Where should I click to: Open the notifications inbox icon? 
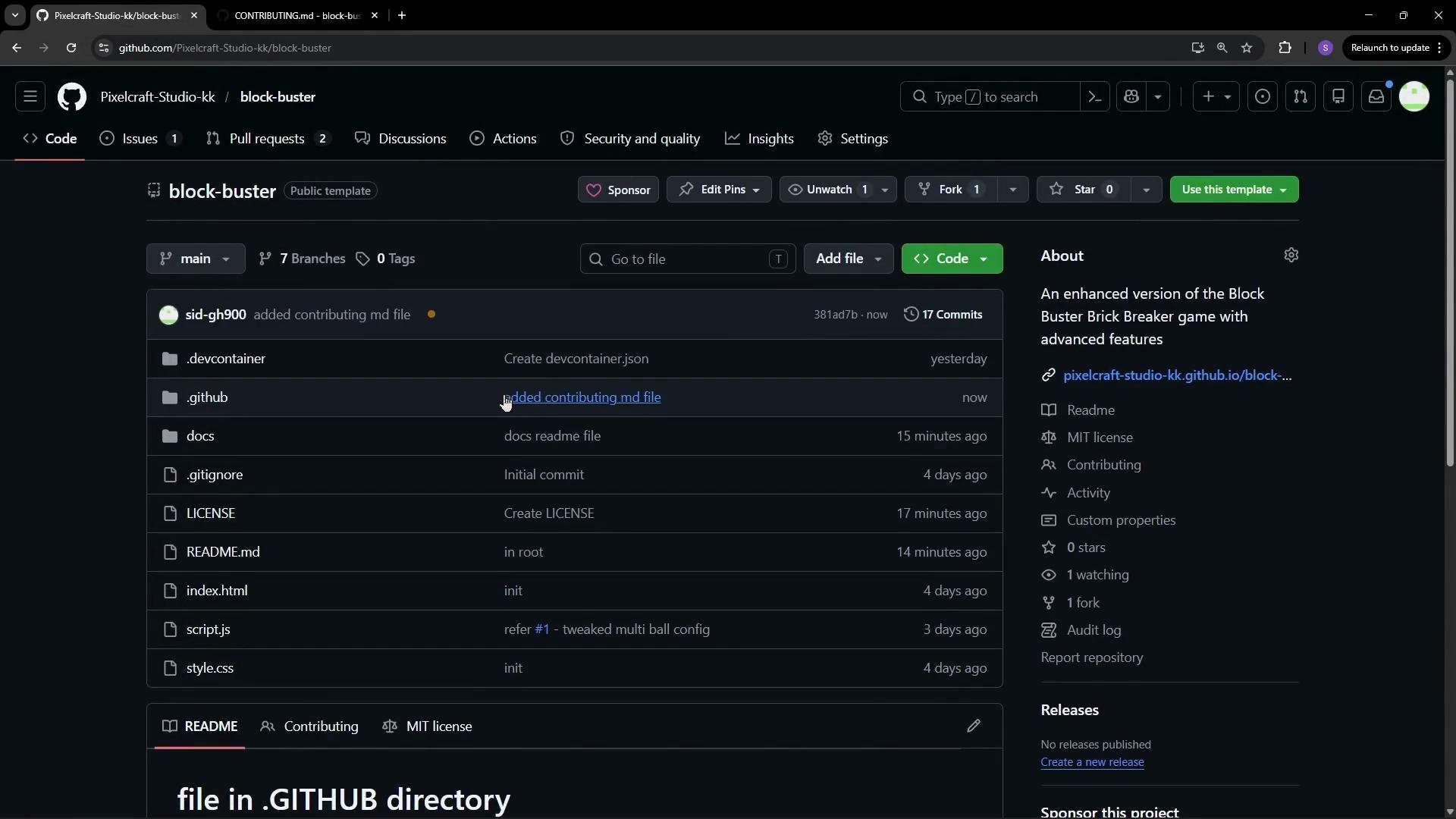pyautogui.click(x=1376, y=96)
